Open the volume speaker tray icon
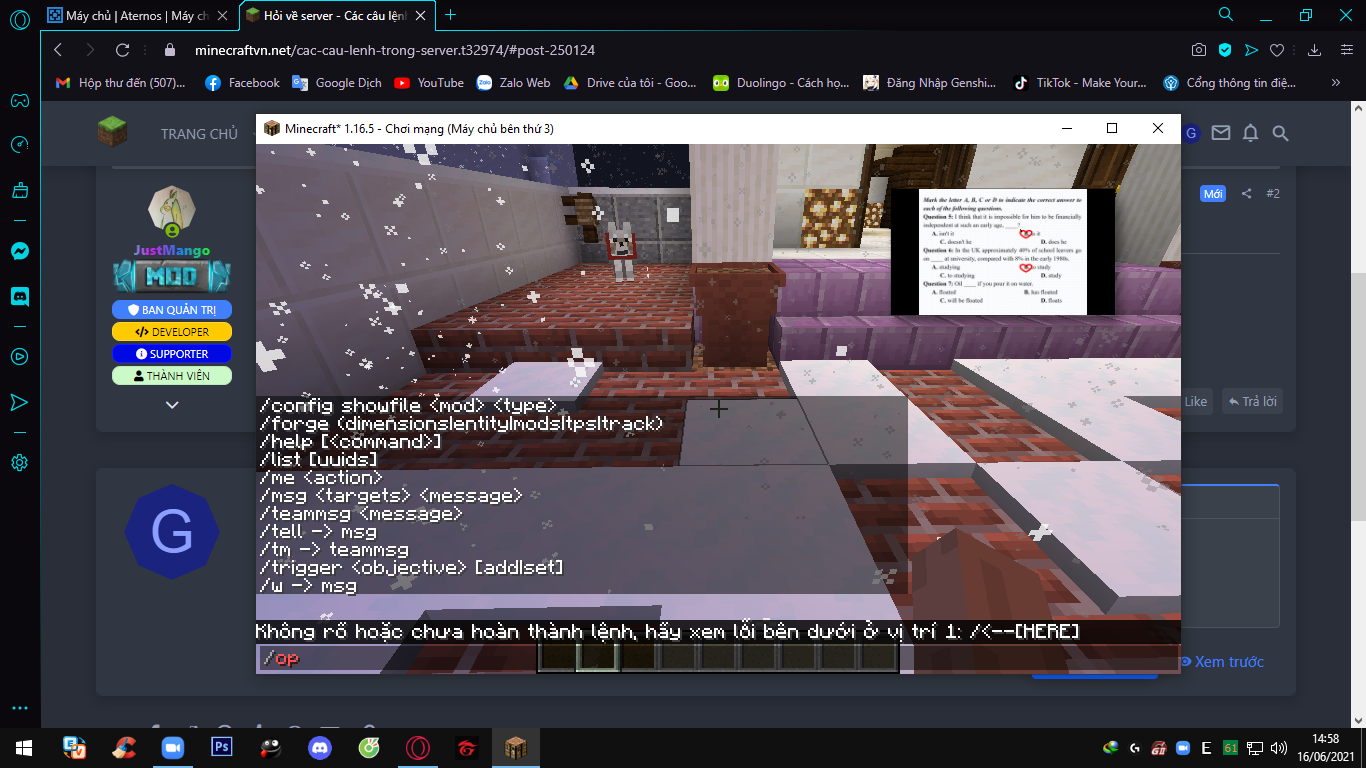This screenshot has width=1366, height=768. (1278, 748)
